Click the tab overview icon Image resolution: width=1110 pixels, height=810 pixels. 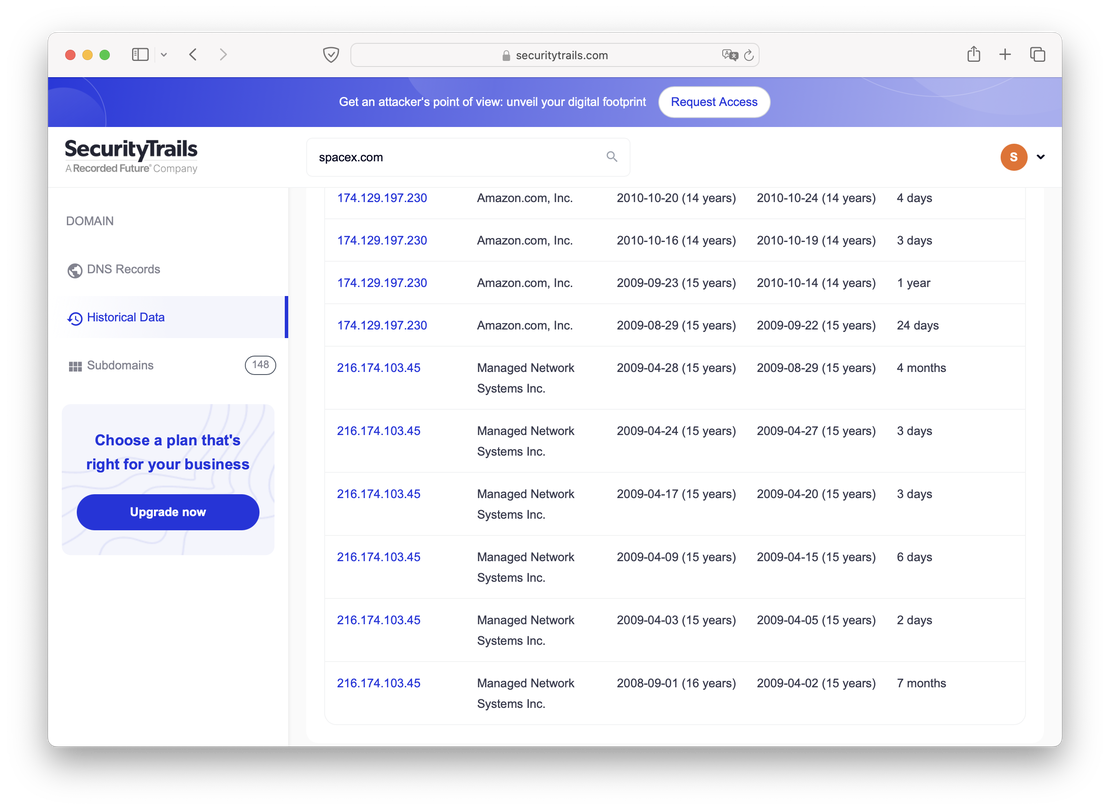coord(1037,54)
